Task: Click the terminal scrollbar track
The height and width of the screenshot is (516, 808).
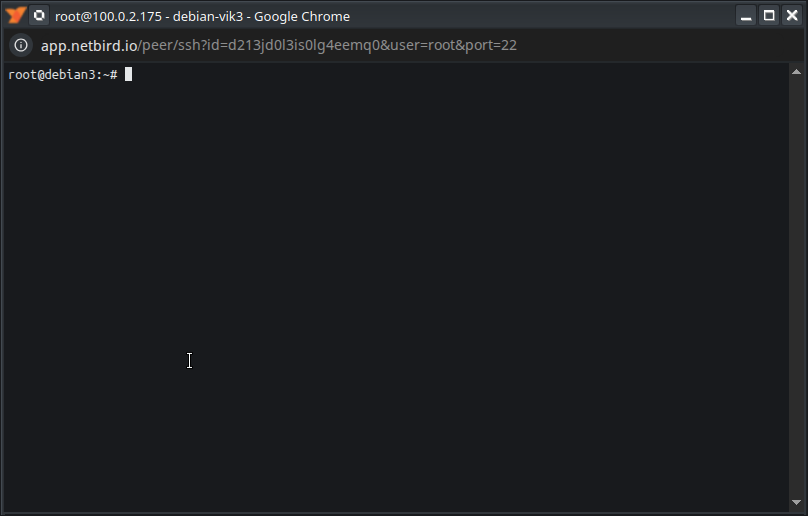Action: click(797, 290)
